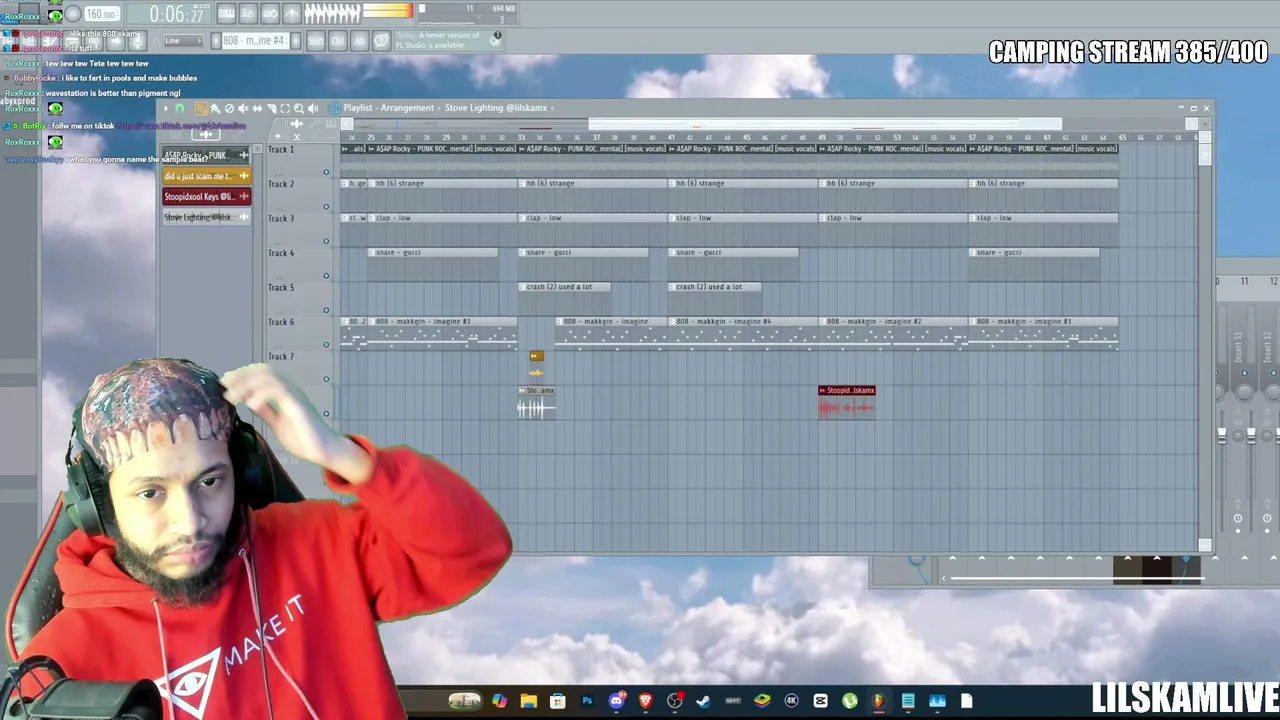Select 'Stoopidxool Keys' red item in picker

coord(206,196)
